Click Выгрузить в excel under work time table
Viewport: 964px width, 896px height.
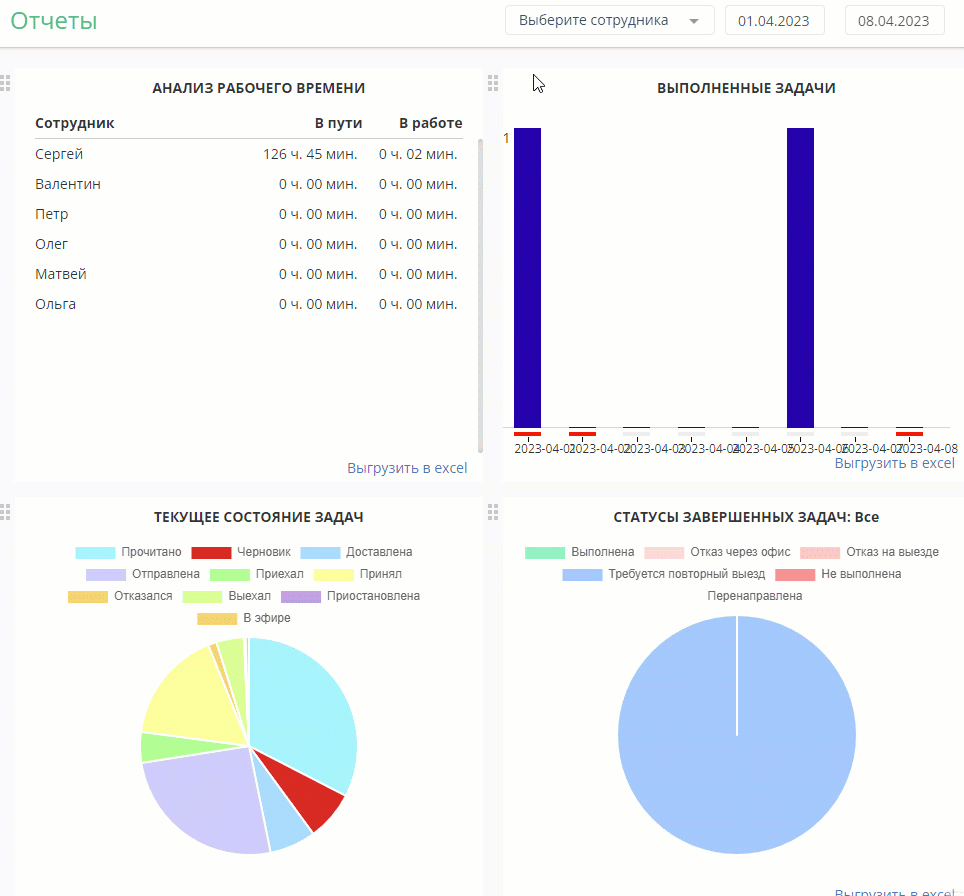pos(407,468)
